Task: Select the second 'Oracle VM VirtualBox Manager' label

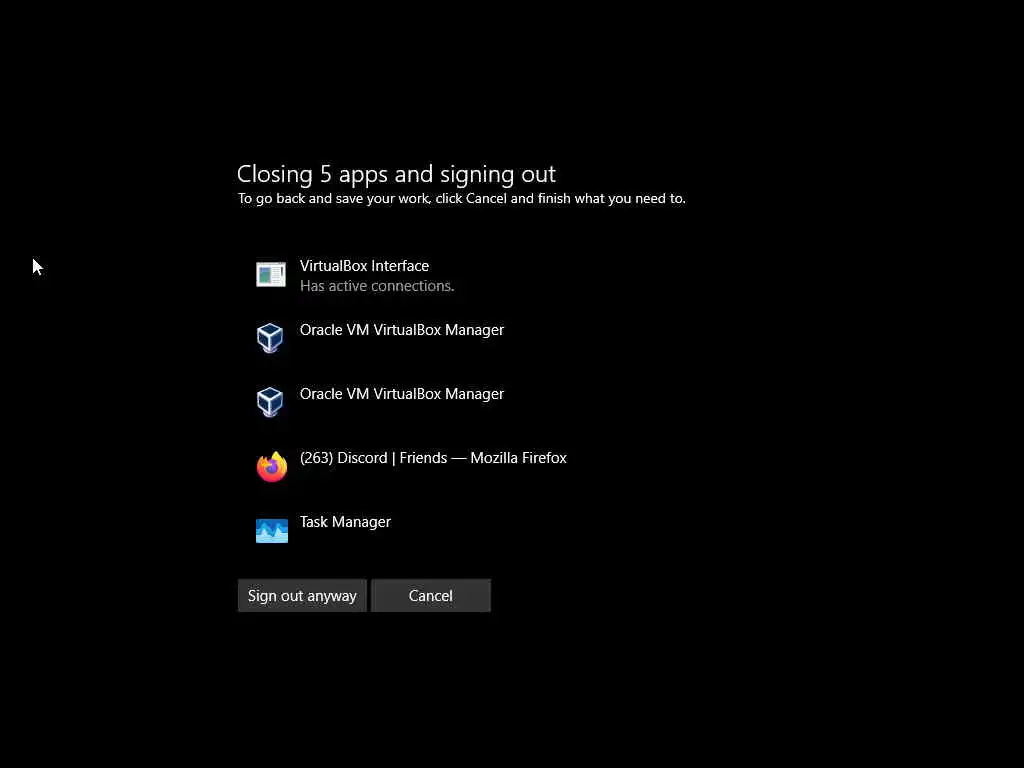Action: (402, 394)
